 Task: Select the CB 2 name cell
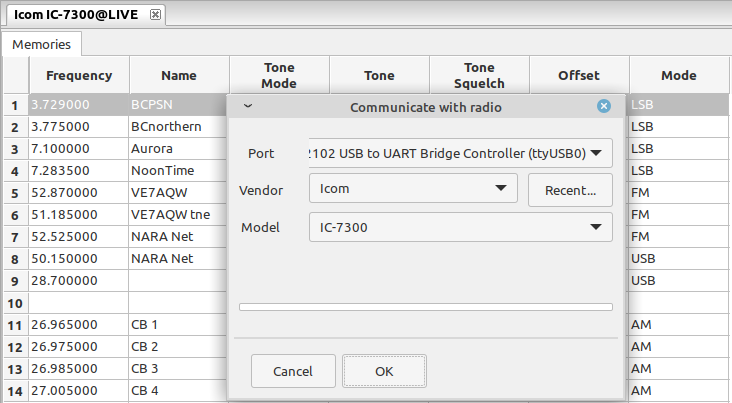coord(178,346)
